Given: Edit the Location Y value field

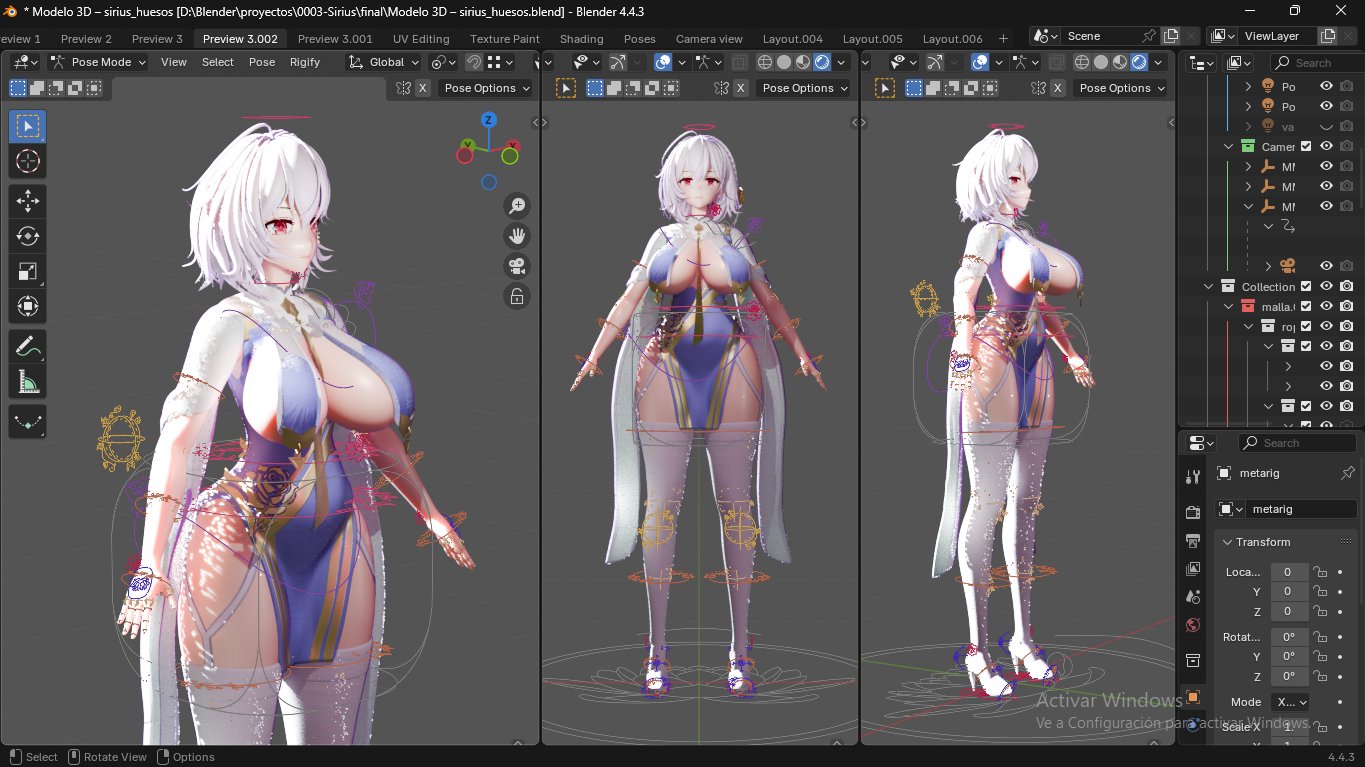Looking at the screenshot, I should (x=1289, y=592).
